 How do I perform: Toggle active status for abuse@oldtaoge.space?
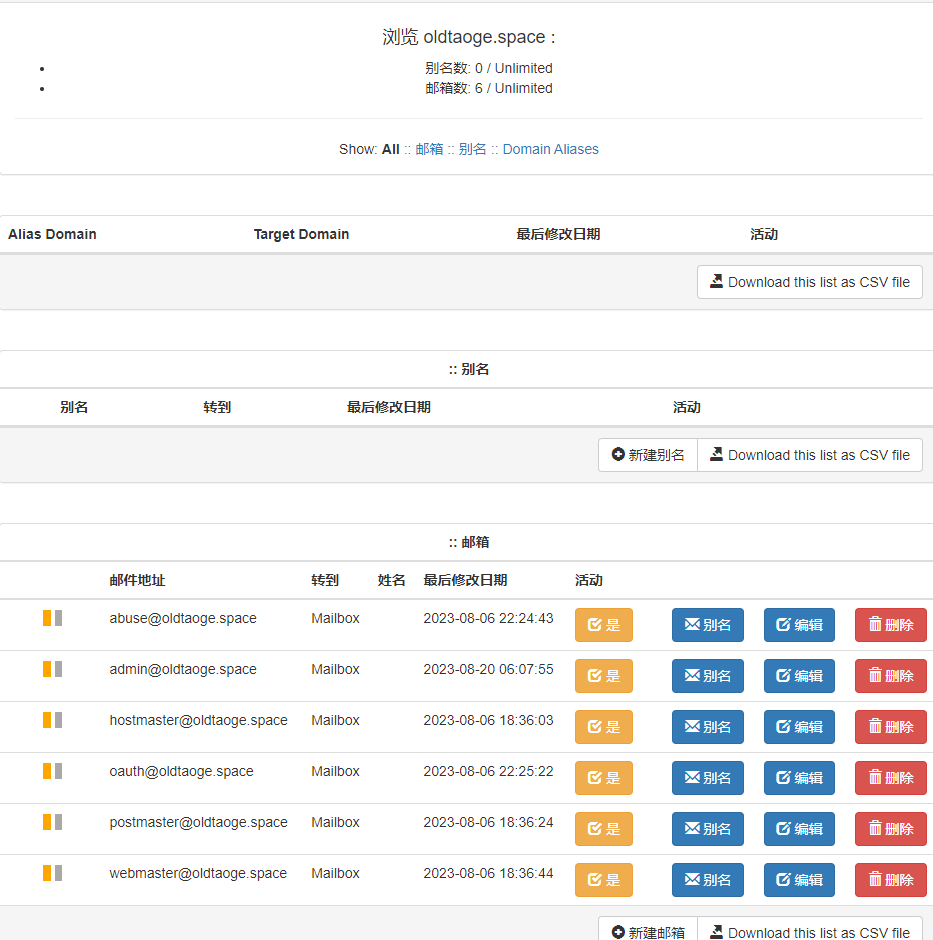(603, 625)
